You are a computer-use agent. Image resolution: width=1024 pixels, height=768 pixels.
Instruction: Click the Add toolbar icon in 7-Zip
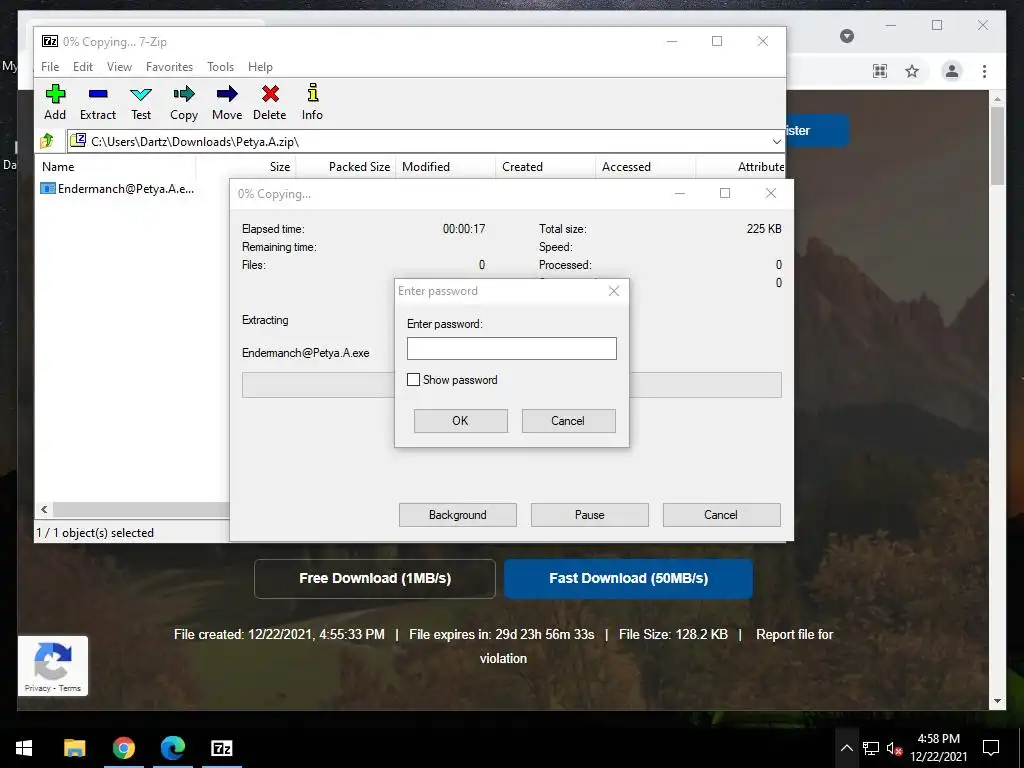click(x=55, y=102)
